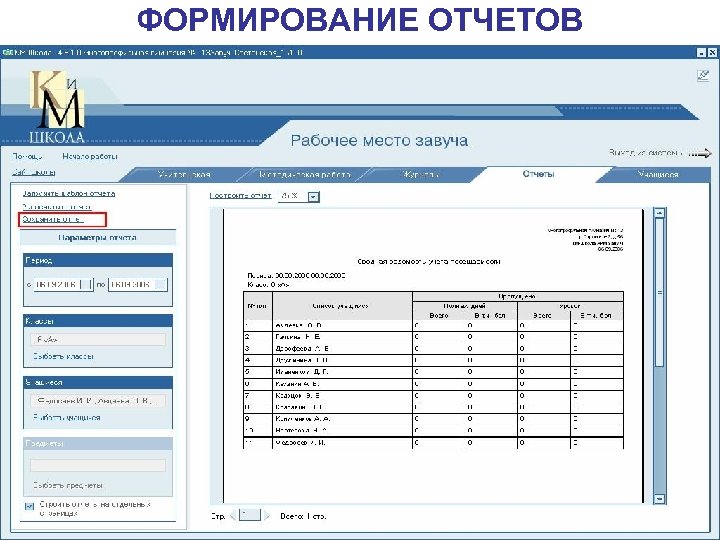Click the Распечатать отчет link
Viewport: 720px width, 540px height.
pyautogui.click(x=56, y=207)
